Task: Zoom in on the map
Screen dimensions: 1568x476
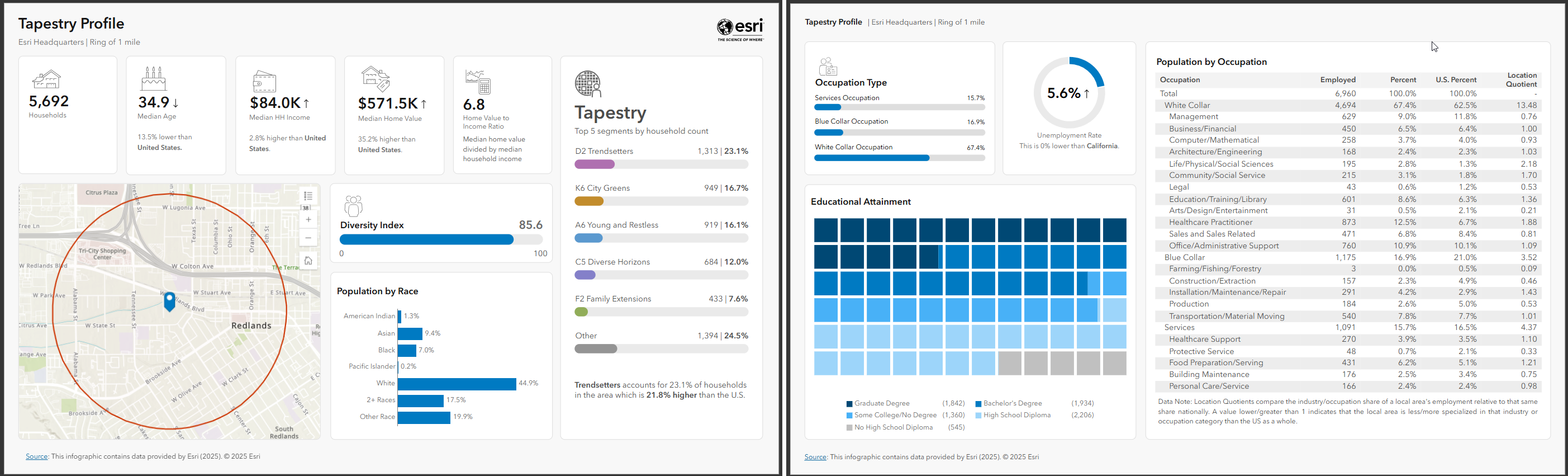Action: tap(308, 219)
